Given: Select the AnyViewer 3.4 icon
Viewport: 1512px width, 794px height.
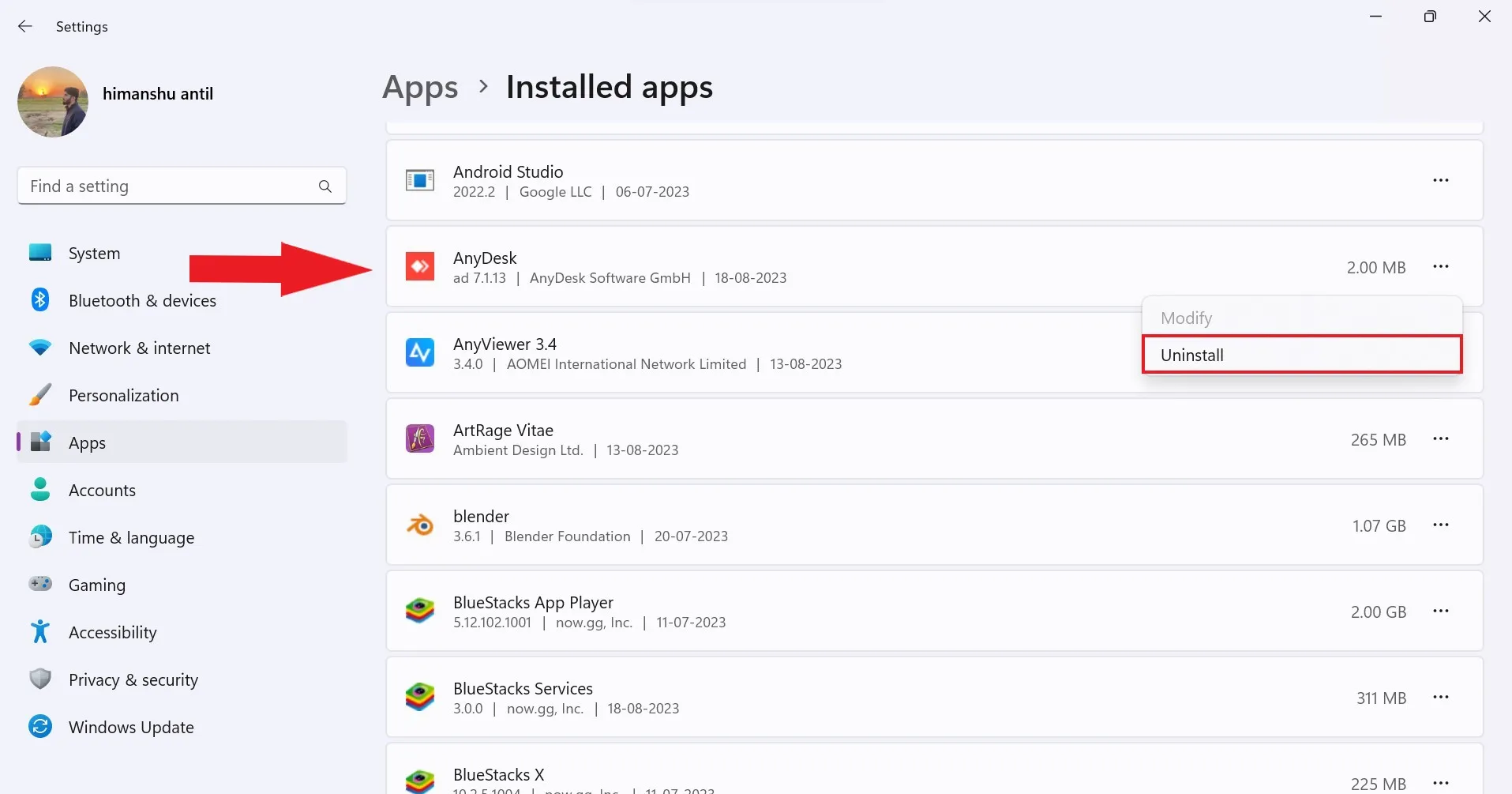Looking at the screenshot, I should click(420, 352).
